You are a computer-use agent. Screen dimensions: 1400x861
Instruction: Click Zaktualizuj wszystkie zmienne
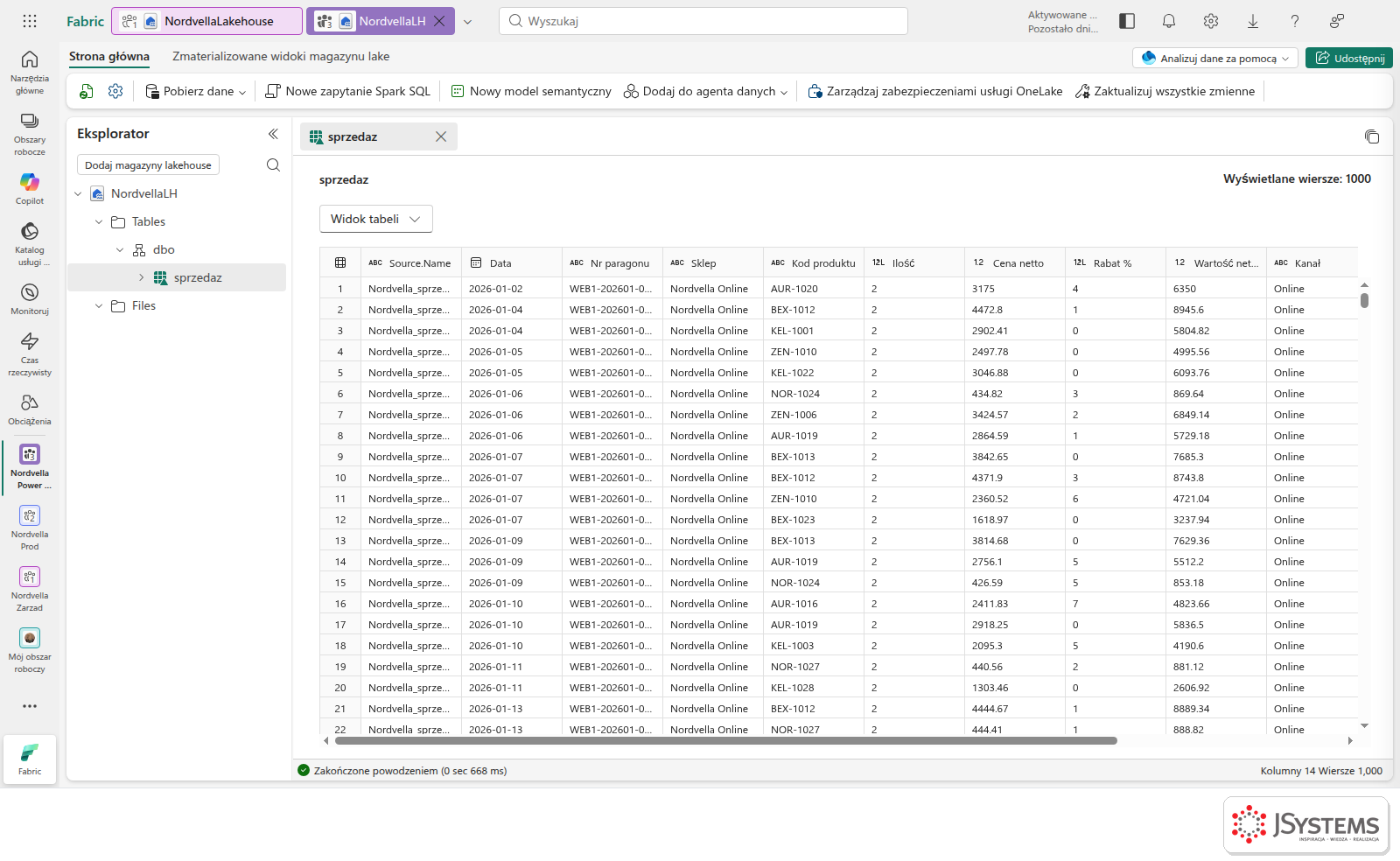pos(1165,91)
